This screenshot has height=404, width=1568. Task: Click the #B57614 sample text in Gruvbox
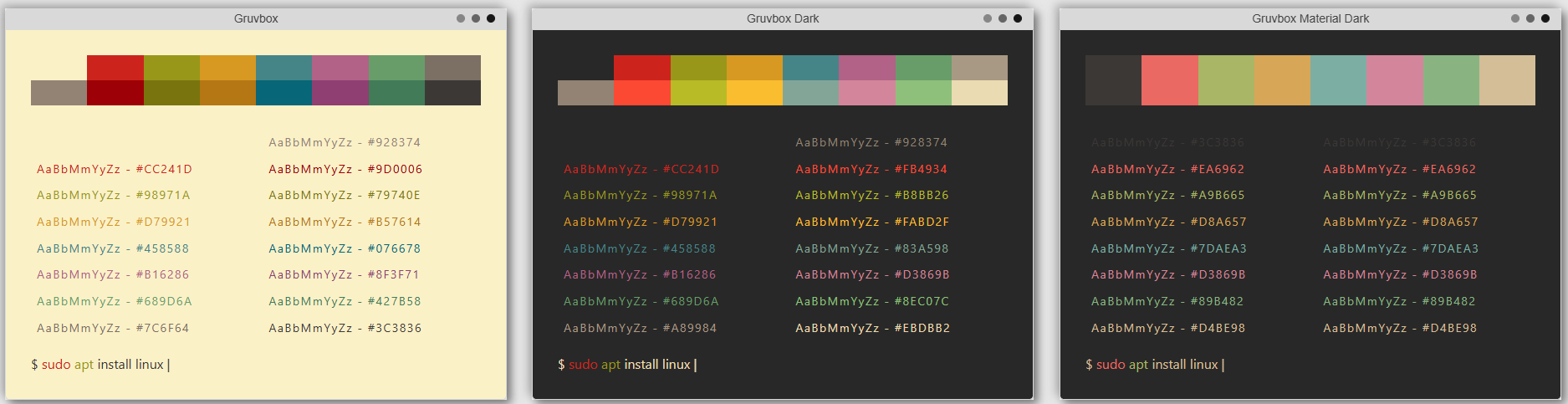point(345,222)
